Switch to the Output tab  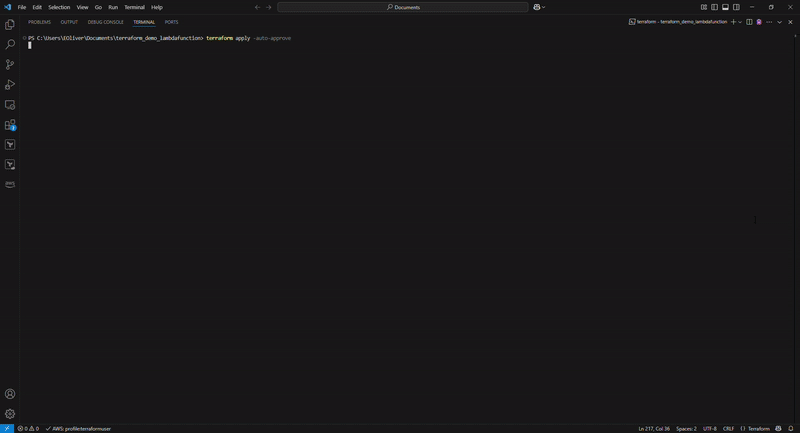(x=69, y=22)
